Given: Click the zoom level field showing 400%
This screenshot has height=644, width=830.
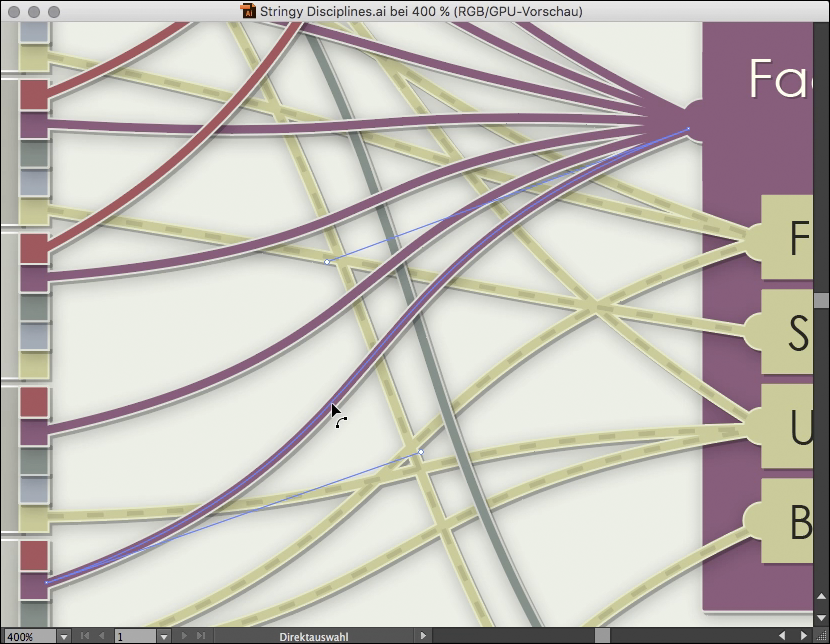Looking at the screenshot, I should 30,637.
